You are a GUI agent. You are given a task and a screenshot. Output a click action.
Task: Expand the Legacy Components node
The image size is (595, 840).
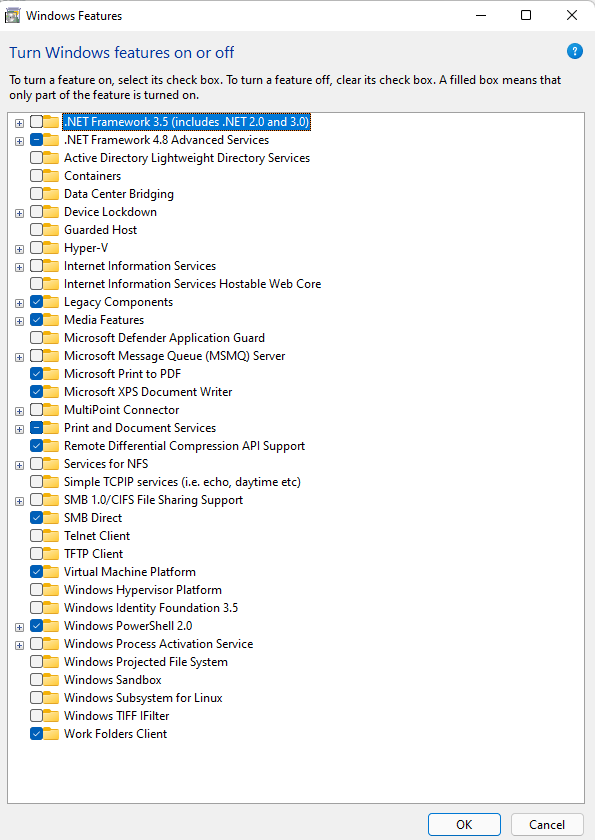pyautogui.click(x=19, y=303)
